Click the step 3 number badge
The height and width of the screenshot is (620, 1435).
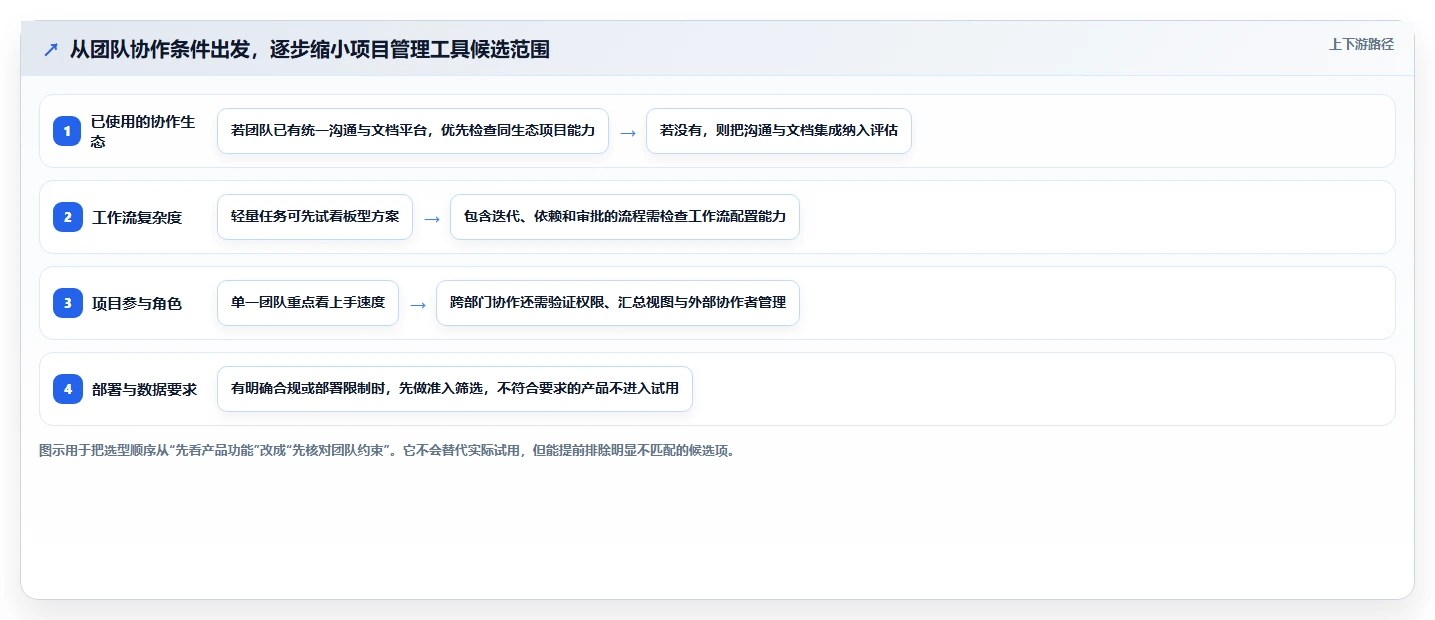[68, 303]
